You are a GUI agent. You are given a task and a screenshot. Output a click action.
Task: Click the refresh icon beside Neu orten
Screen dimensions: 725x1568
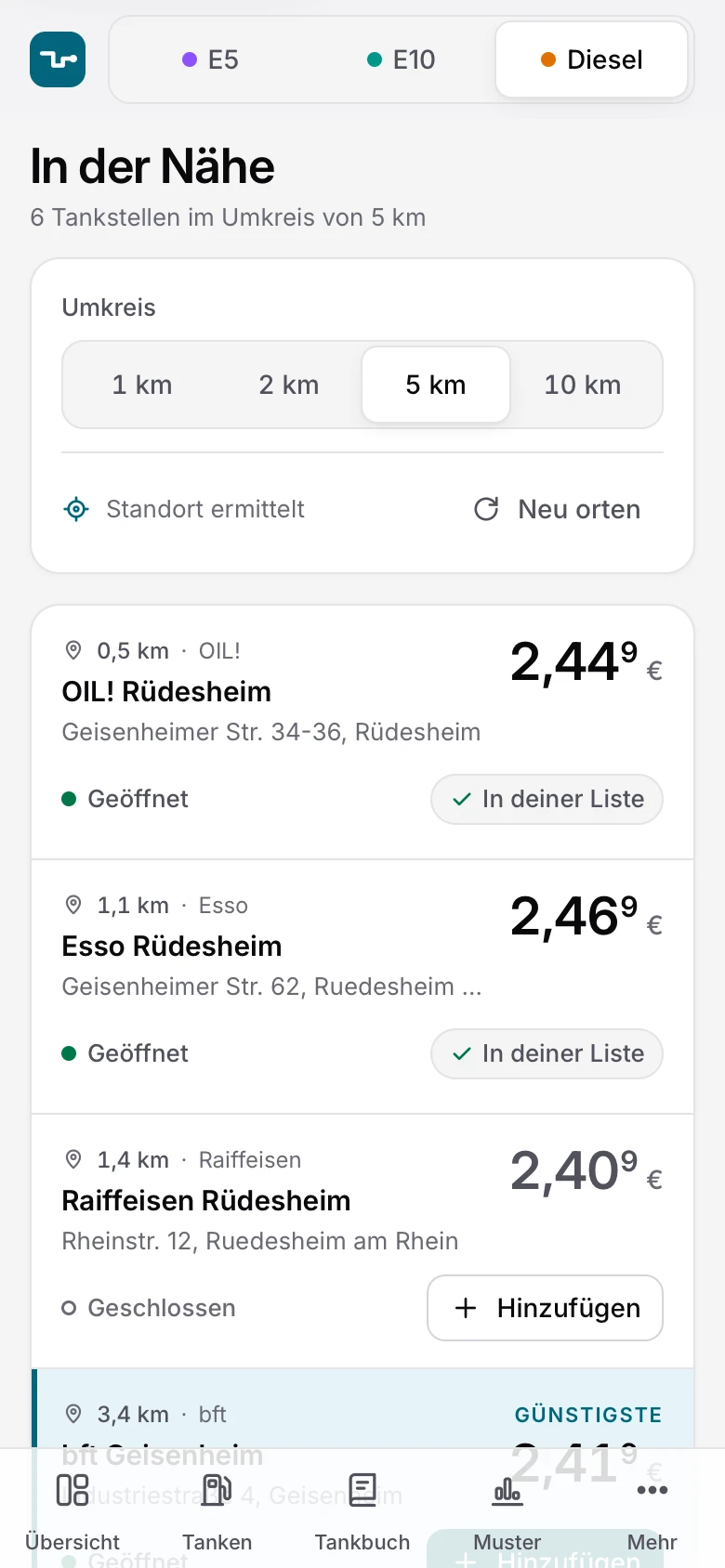pyautogui.click(x=486, y=509)
